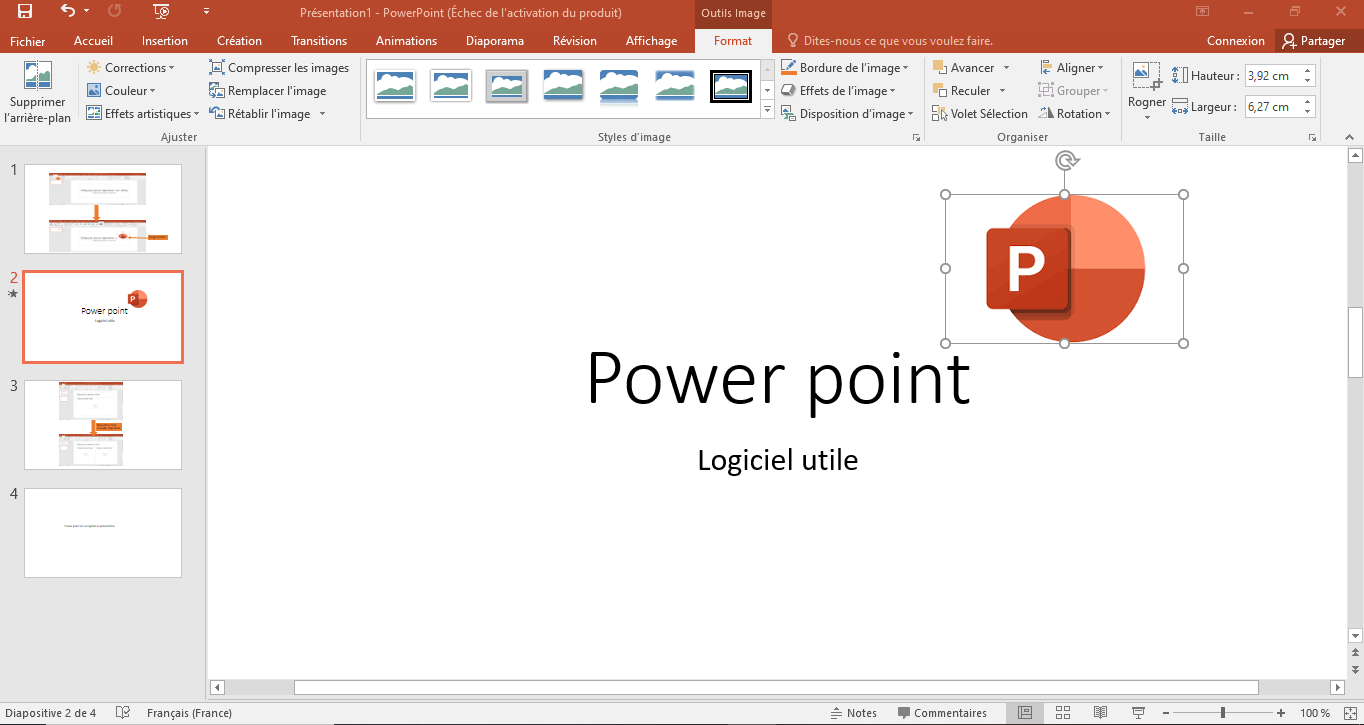The height and width of the screenshot is (725, 1364).
Task: Start slideshow from beginning in quick access toolbar
Action: tap(161, 12)
